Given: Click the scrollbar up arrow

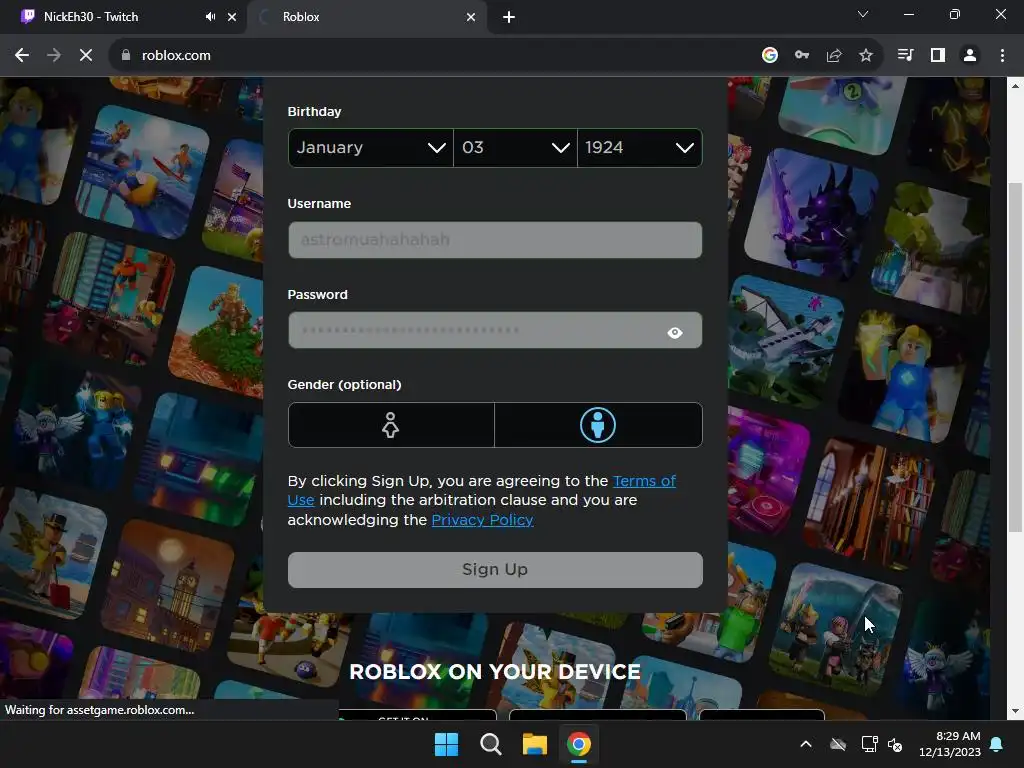Looking at the screenshot, I should [1015, 85].
